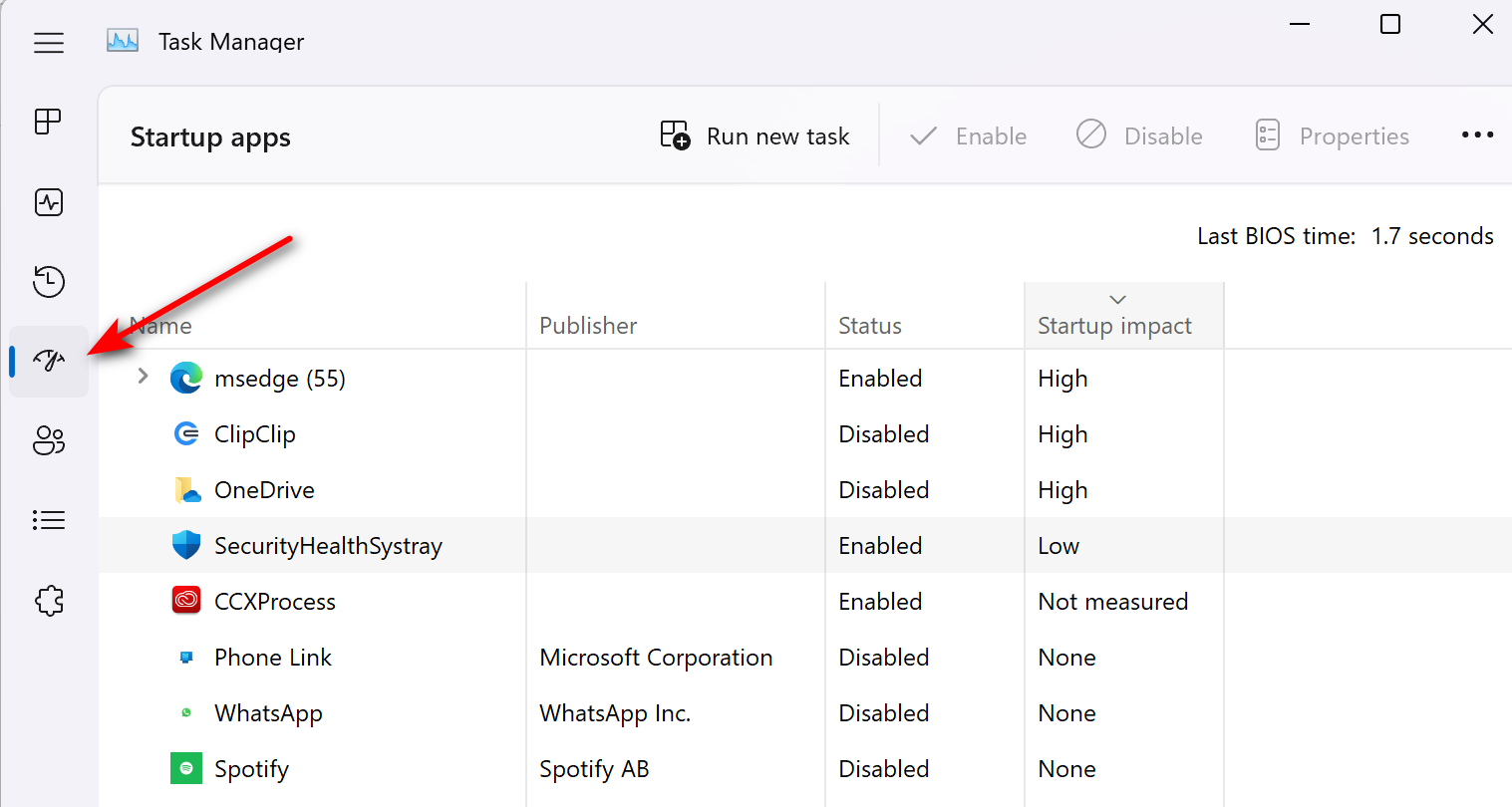Open the Services page in sidebar
1512x807 pixels.
[49, 600]
